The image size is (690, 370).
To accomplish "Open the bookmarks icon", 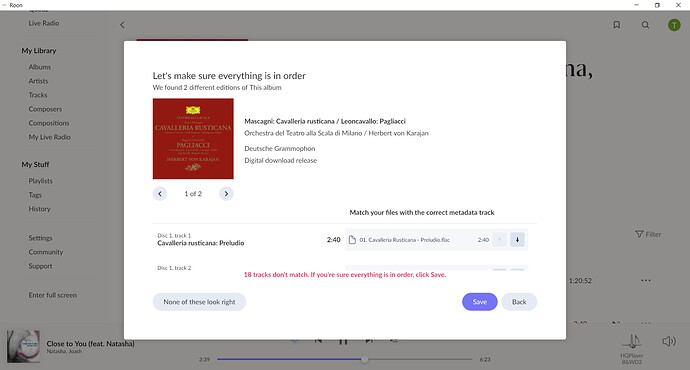I will pyautogui.click(x=617, y=25).
